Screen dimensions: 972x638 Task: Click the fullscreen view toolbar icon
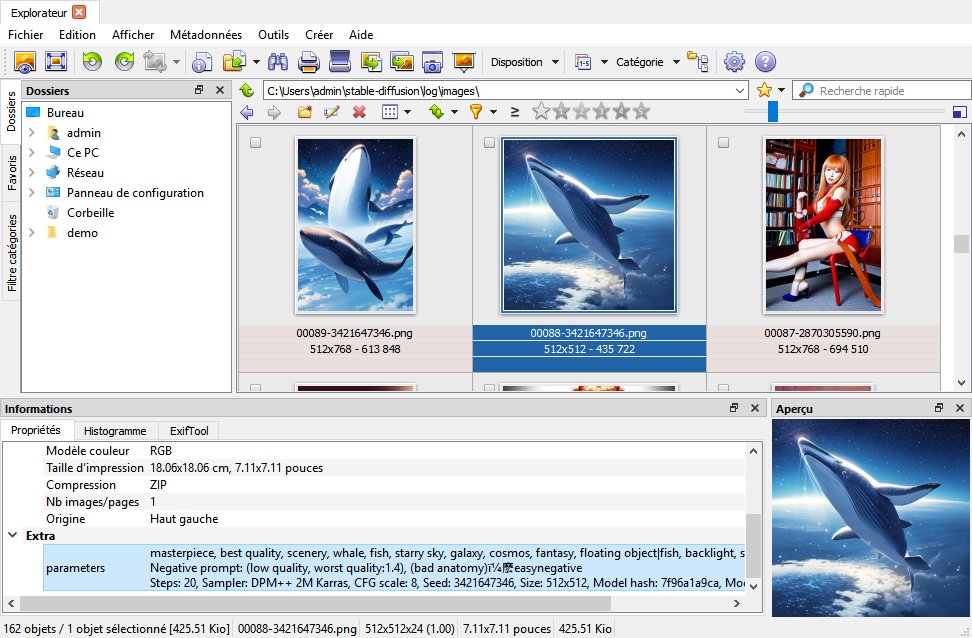[56, 62]
